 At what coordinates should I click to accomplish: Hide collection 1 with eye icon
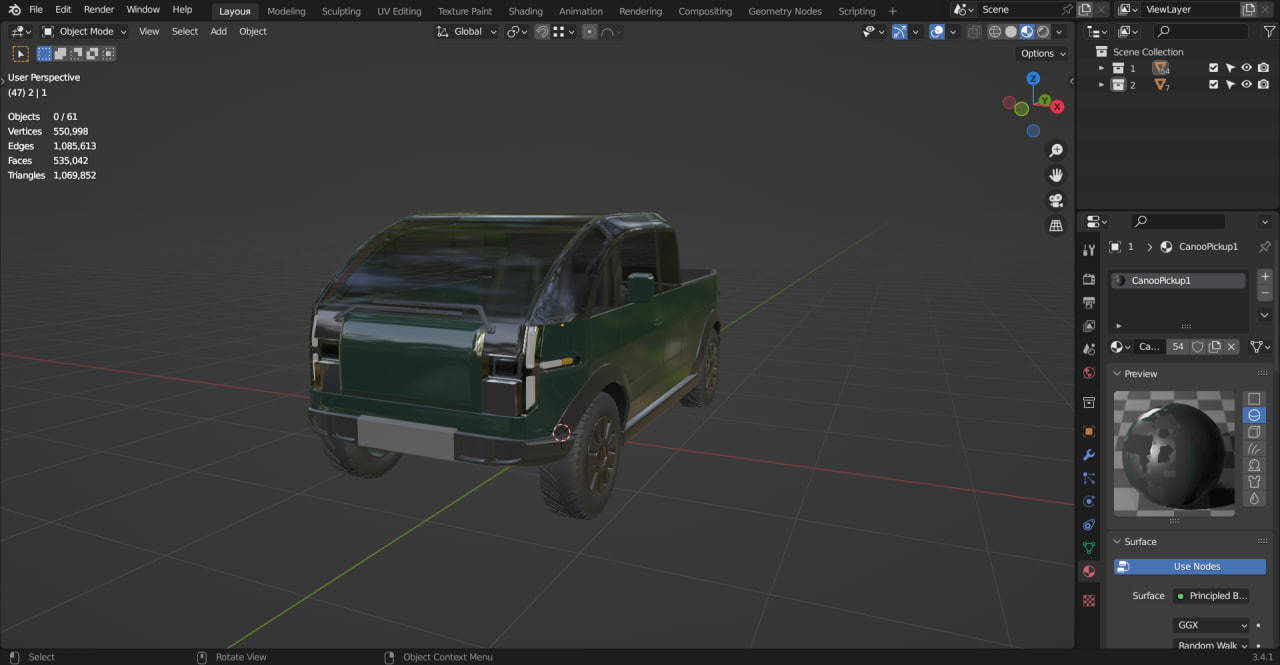[x=1246, y=68]
